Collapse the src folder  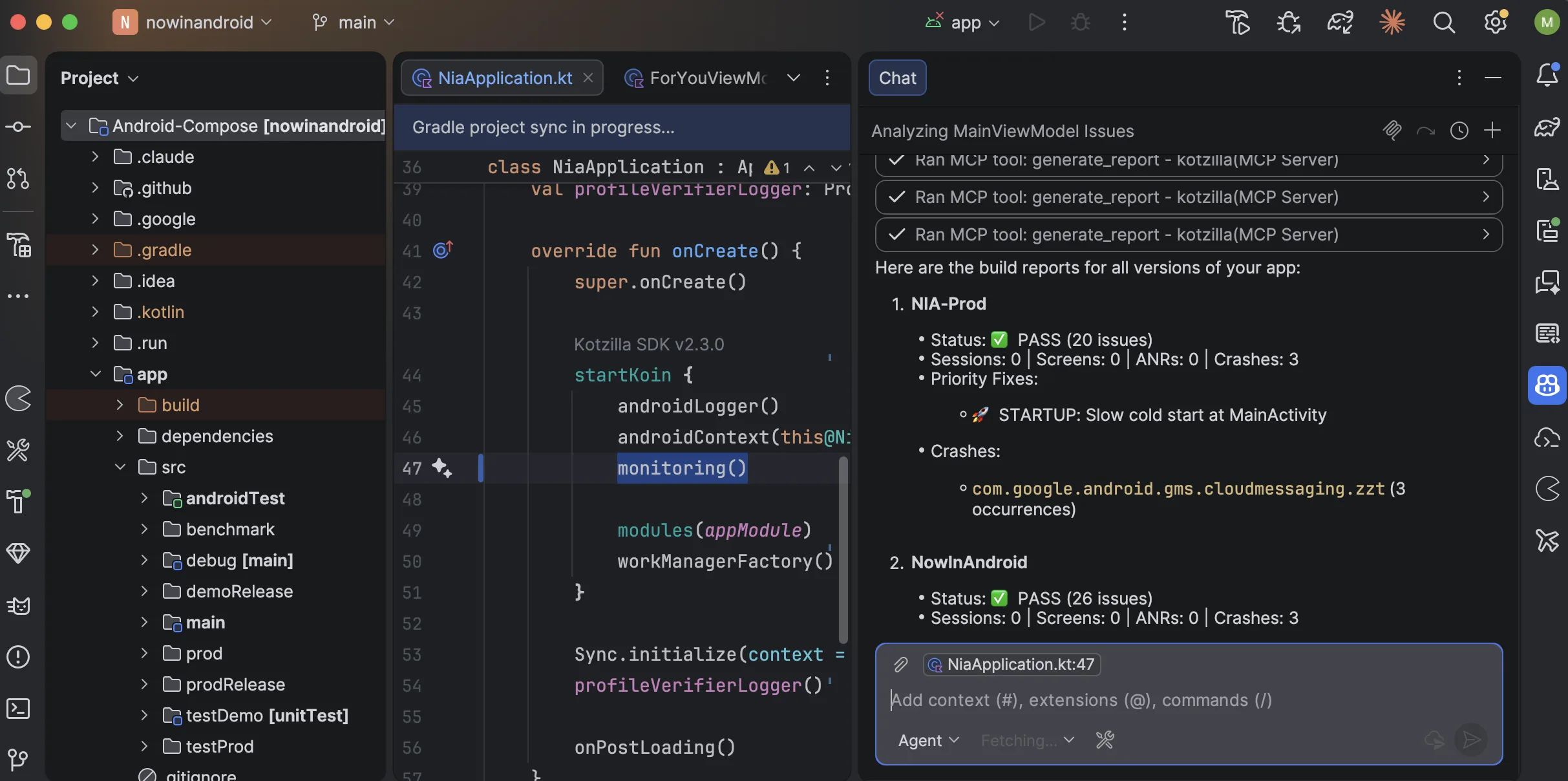[x=120, y=467]
